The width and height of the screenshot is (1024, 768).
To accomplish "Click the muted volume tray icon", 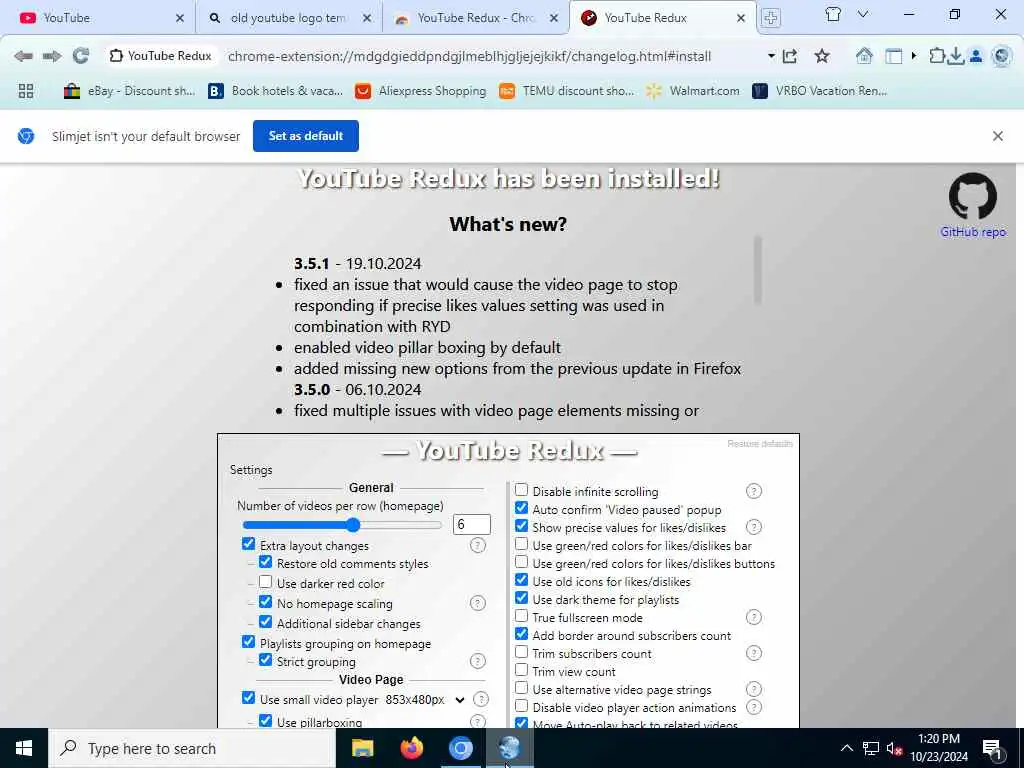I will coord(894,748).
